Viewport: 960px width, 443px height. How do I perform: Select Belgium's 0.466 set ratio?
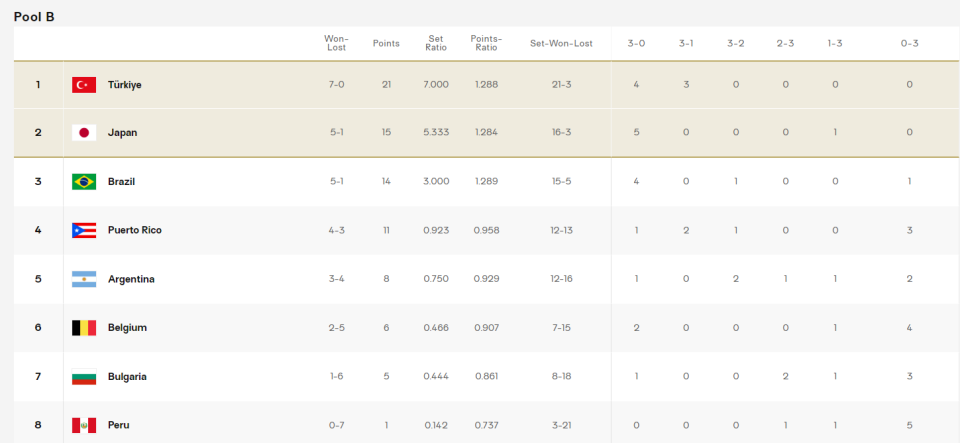[x=436, y=327]
